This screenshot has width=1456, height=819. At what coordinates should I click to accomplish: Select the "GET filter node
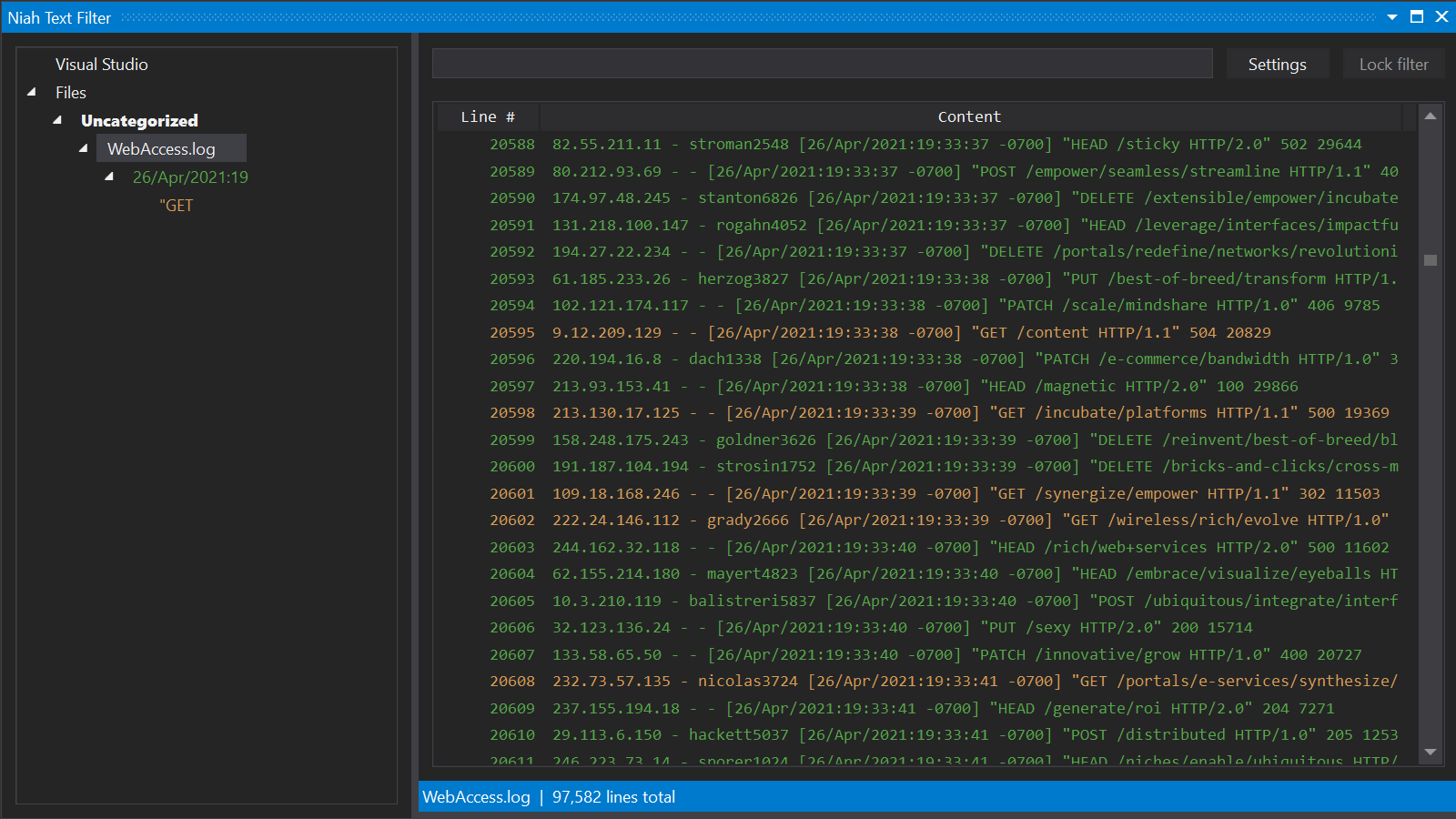(x=177, y=205)
